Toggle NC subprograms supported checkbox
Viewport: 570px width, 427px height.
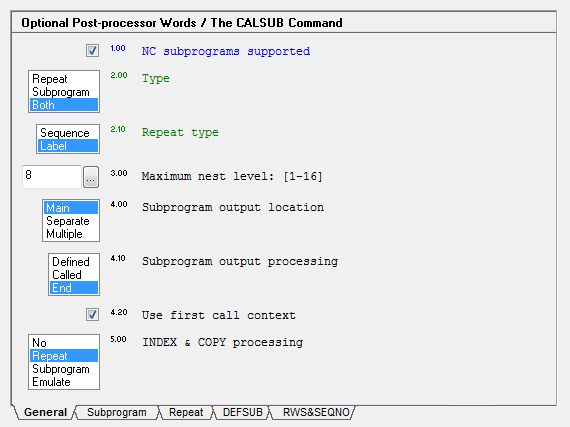tap(92, 50)
